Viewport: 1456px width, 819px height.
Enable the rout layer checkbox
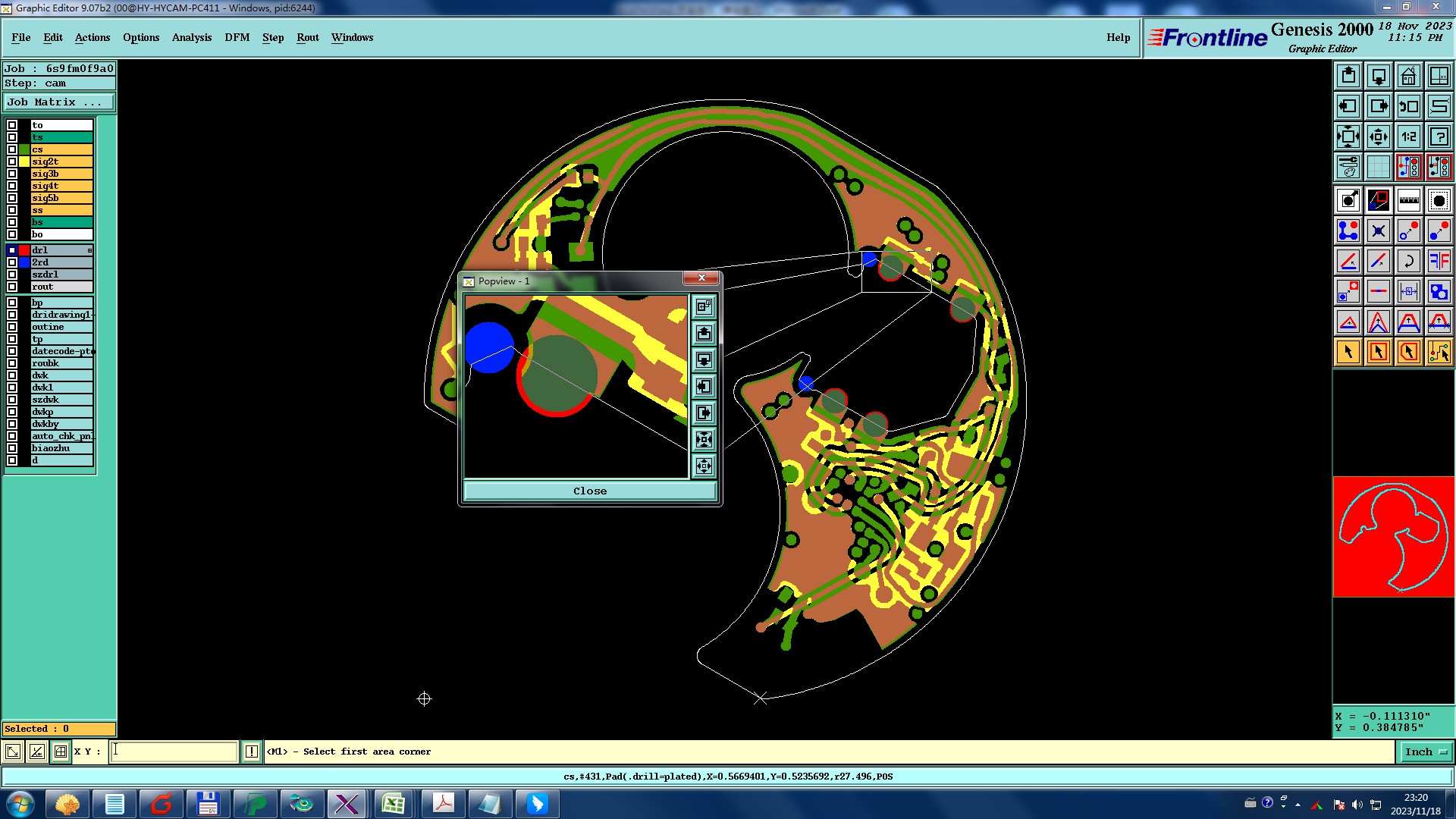pos(12,287)
